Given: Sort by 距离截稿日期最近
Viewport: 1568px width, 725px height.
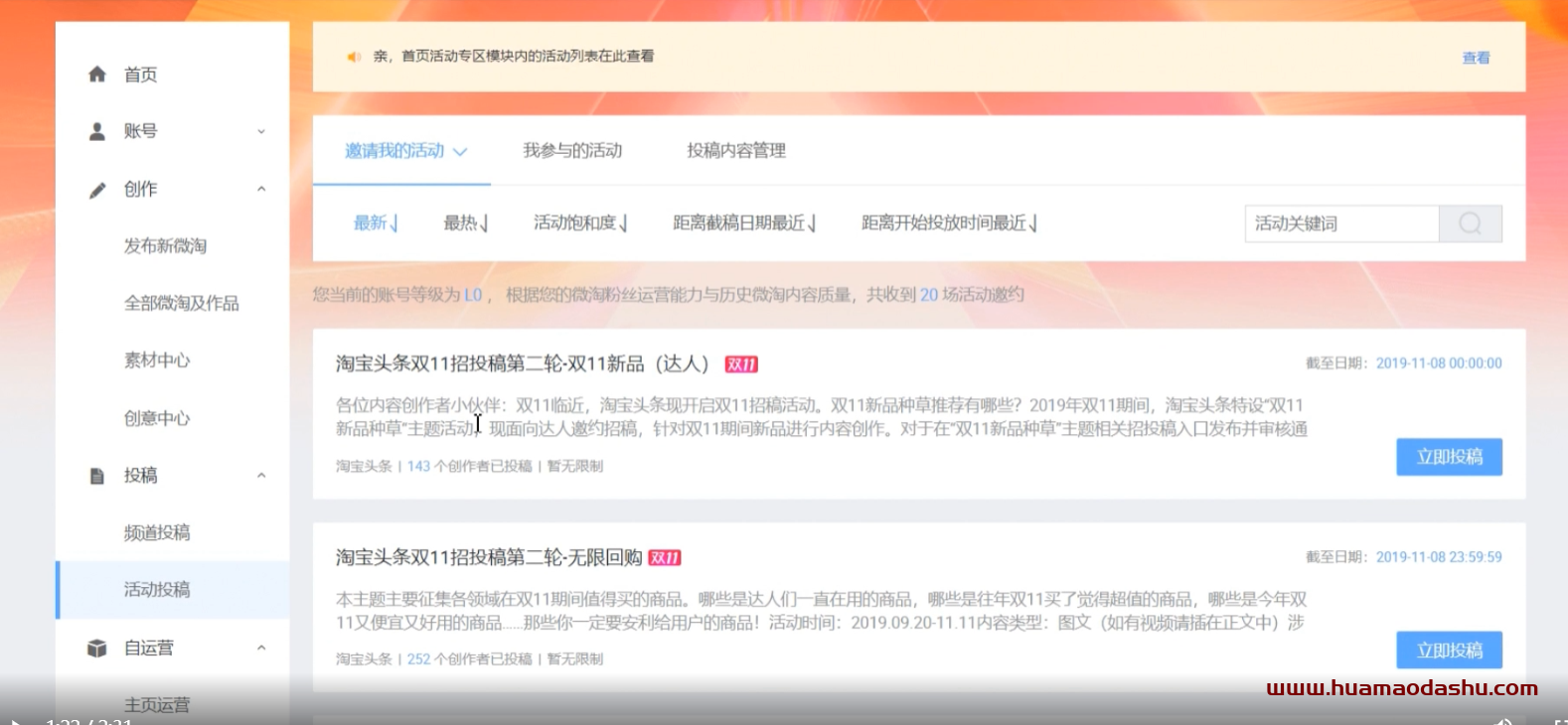Looking at the screenshot, I should pyautogui.click(x=745, y=223).
